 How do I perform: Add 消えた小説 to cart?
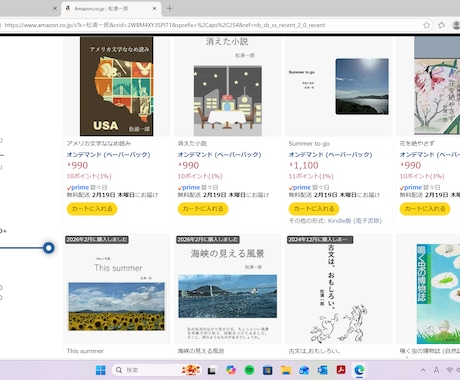[203, 209]
